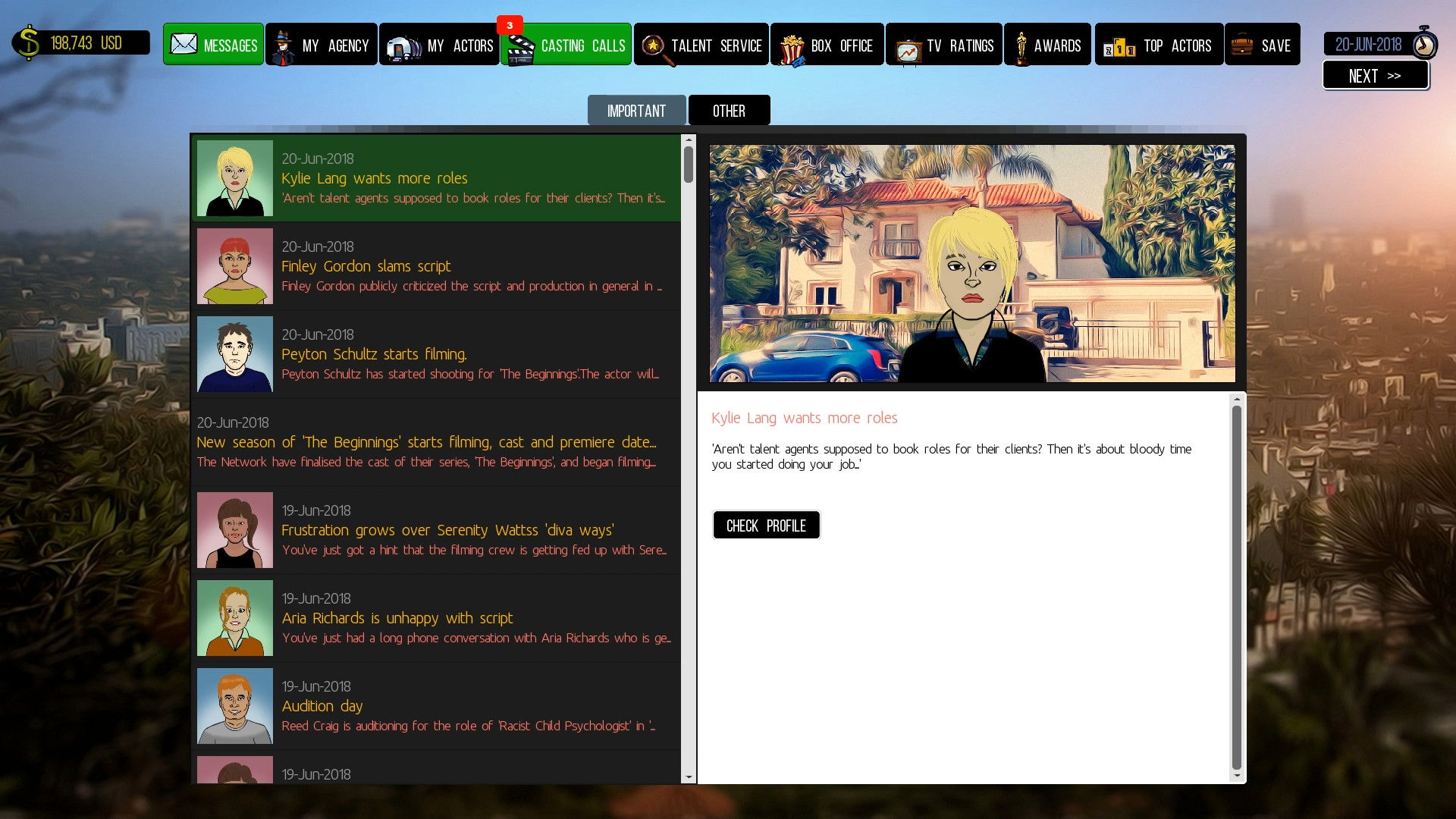Switch to the Other tab
The width and height of the screenshot is (1456, 819).
click(729, 111)
